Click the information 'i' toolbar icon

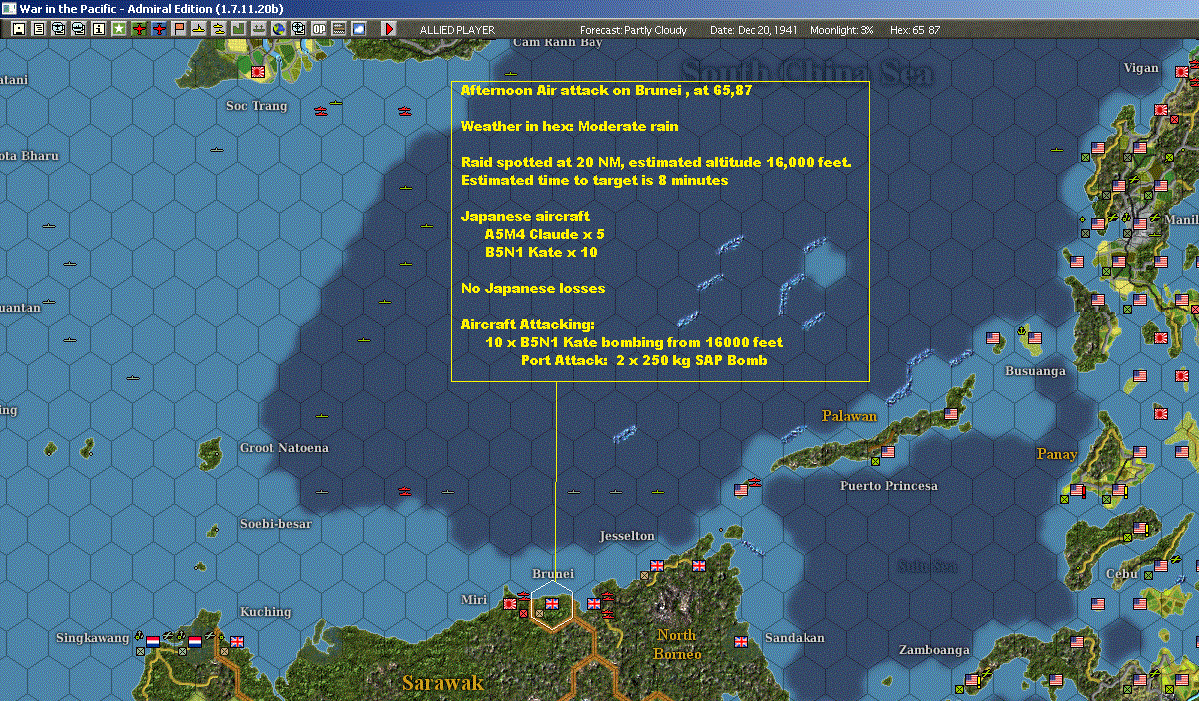(99, 29)
